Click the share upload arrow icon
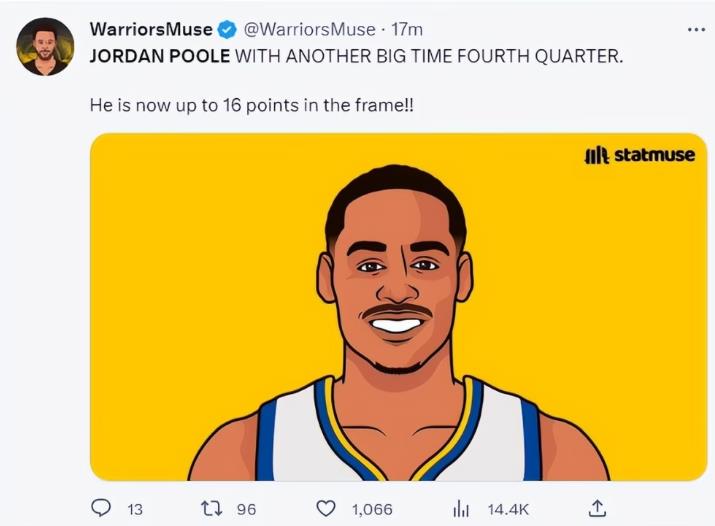 point(597,508)
